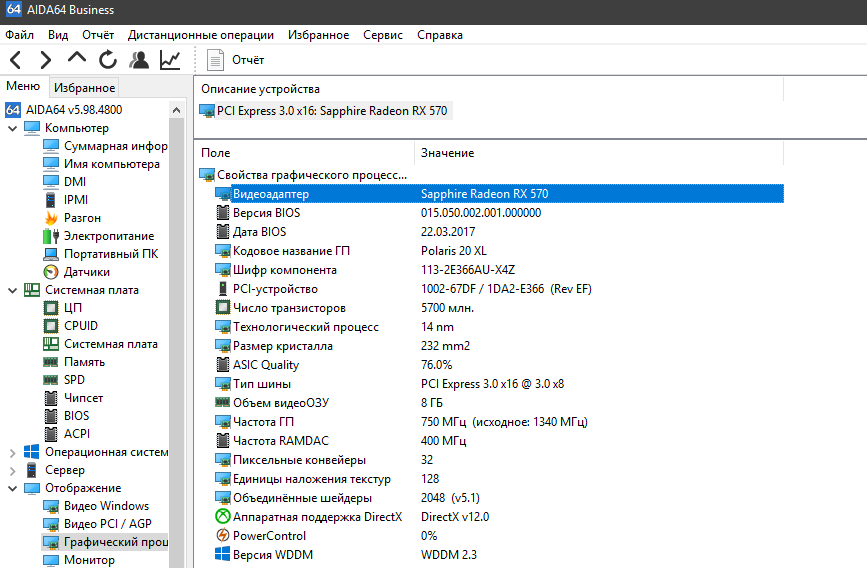Expand the Операционная система node
Viewport: 867px width, 568px height.
12,452
